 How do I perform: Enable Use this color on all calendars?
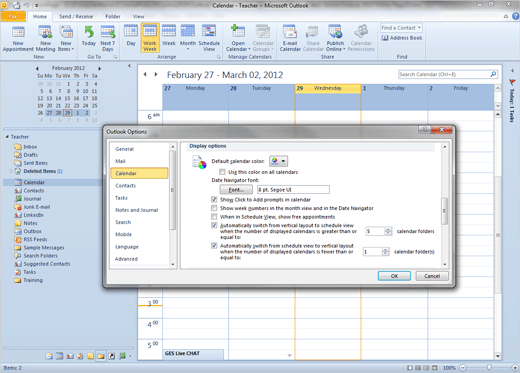222,172
